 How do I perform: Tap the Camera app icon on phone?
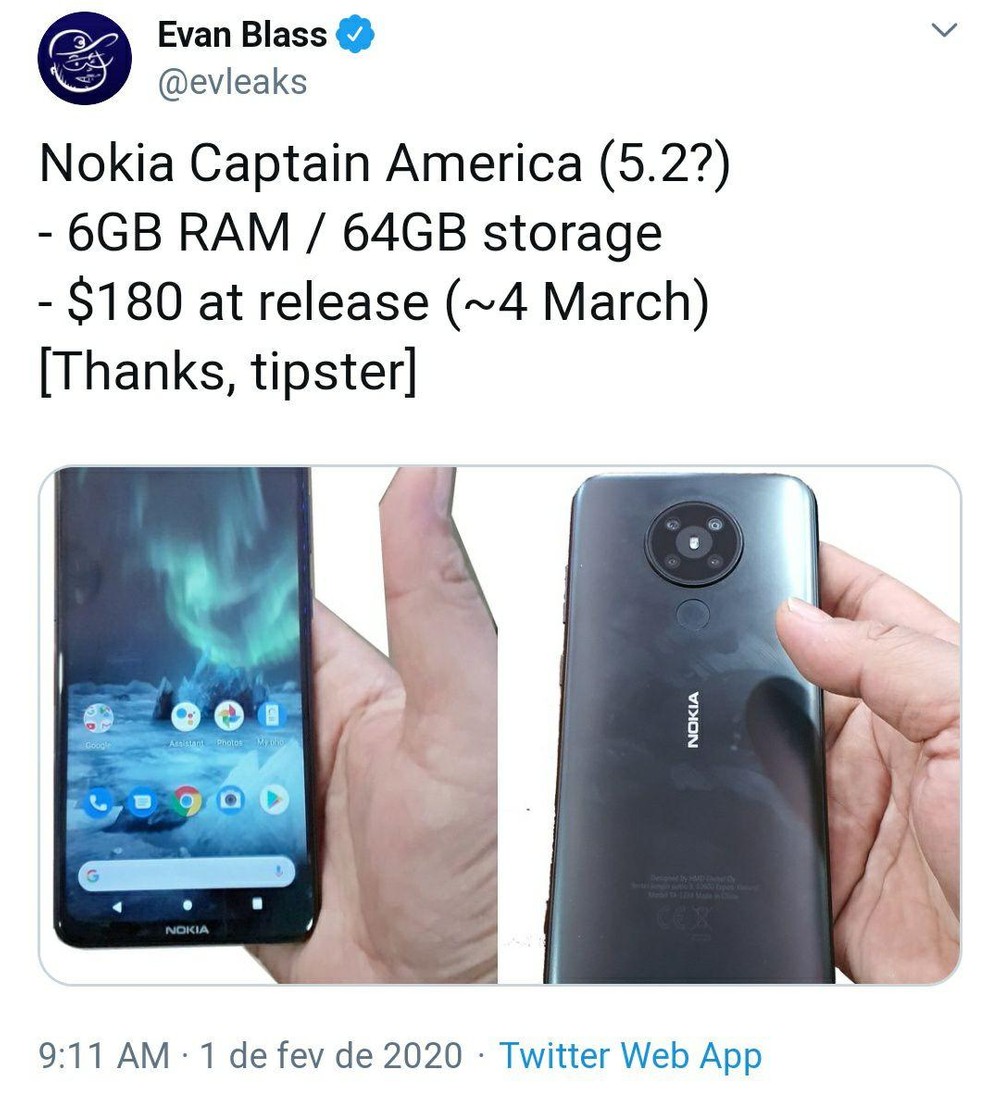pos(231,800)
